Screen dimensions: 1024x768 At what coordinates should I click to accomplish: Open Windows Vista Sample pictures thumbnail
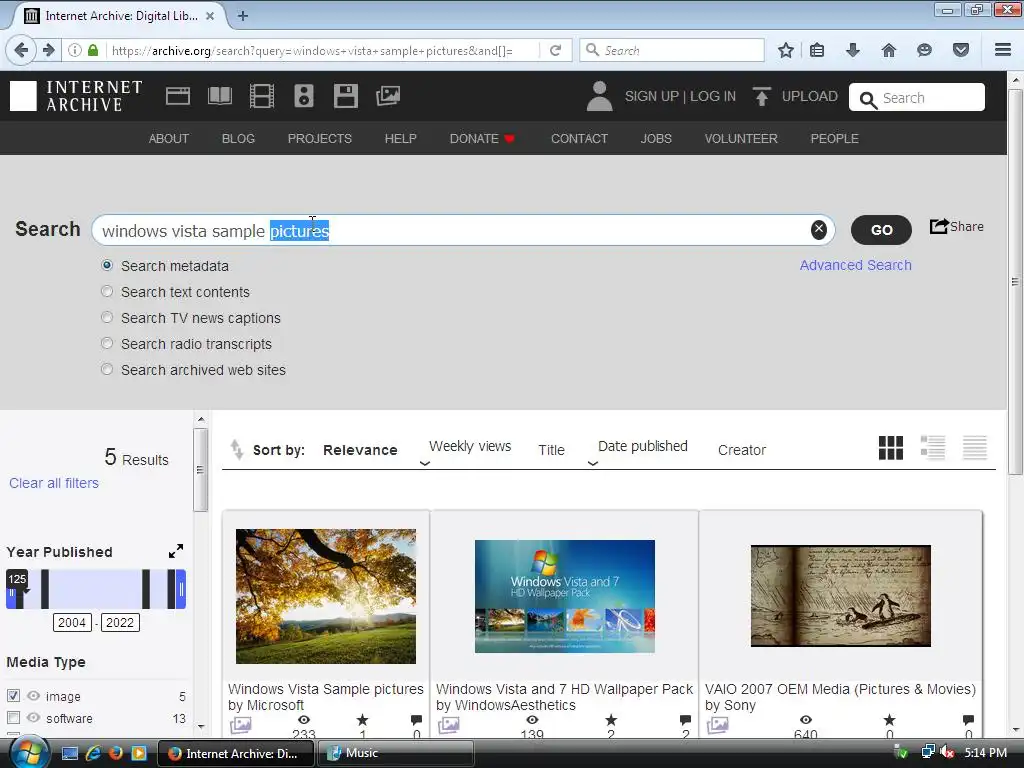pyautogui.click(x=326, y=596)
